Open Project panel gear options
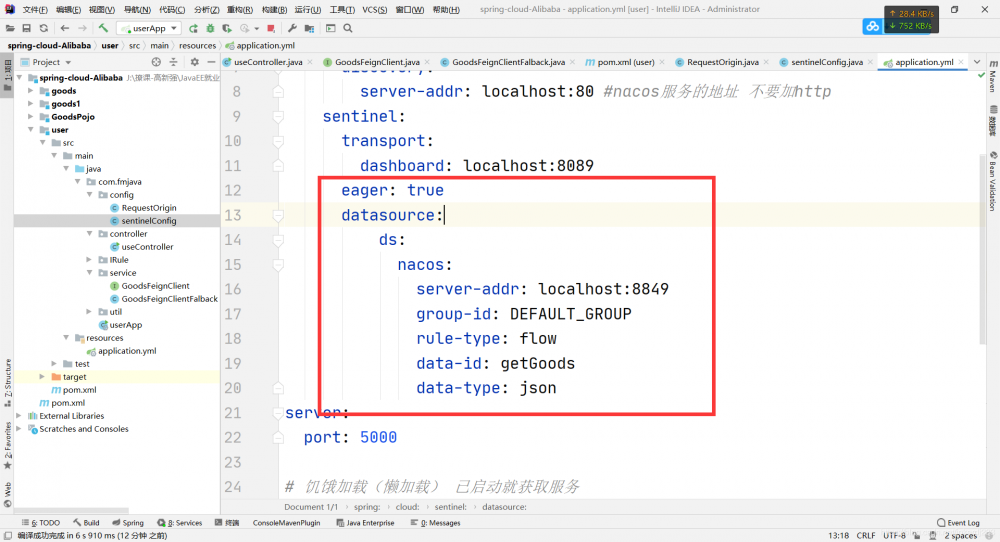 click(x=195, y=62)
